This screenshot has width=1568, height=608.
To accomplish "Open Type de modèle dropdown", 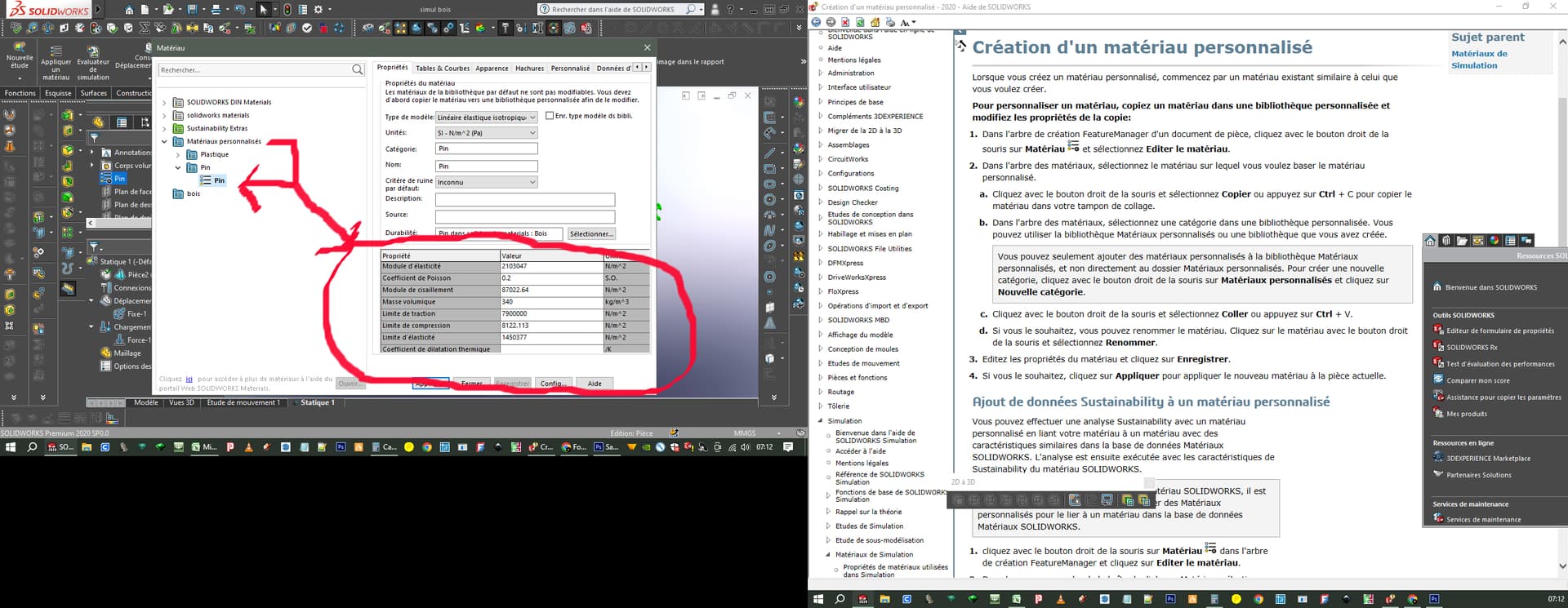I will (x=486, y=118).
